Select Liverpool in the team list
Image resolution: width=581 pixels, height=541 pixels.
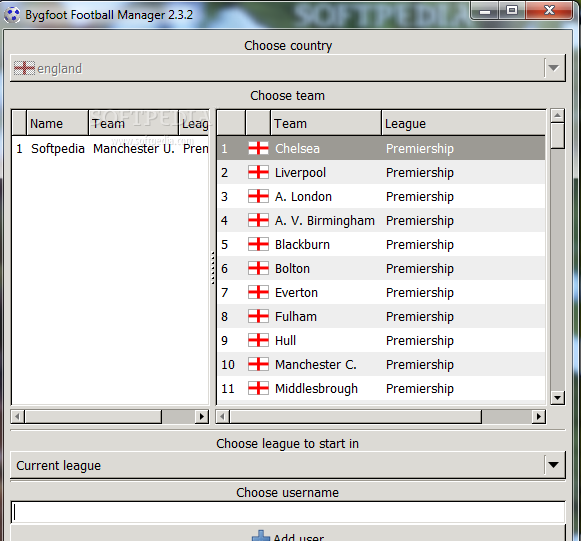tap(381, 172)
